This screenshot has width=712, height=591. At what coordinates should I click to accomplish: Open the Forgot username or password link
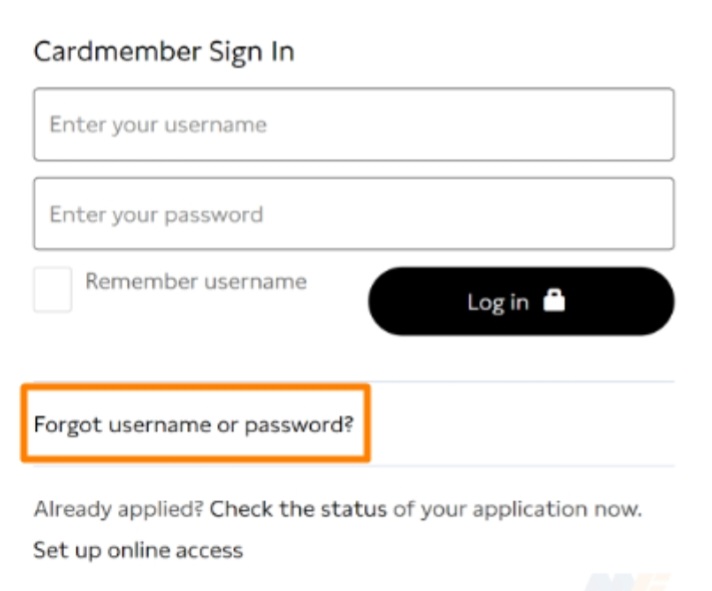[193, 425]
